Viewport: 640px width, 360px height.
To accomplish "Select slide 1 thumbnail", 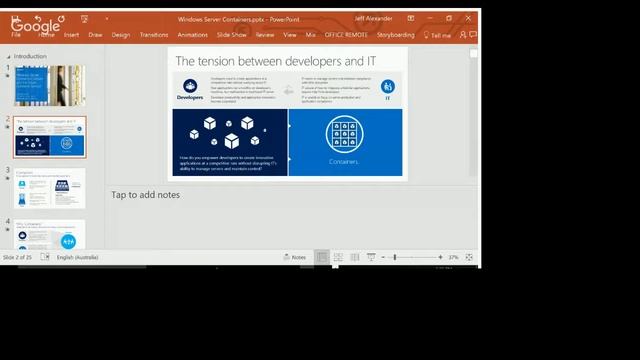I will click(x=50, y=85).
